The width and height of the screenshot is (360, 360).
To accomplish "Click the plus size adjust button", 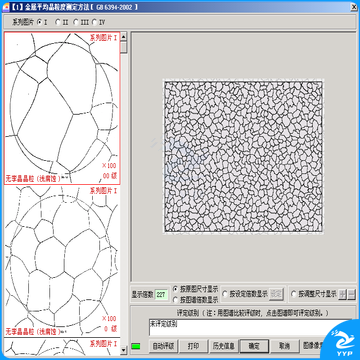I will (342, 294).
